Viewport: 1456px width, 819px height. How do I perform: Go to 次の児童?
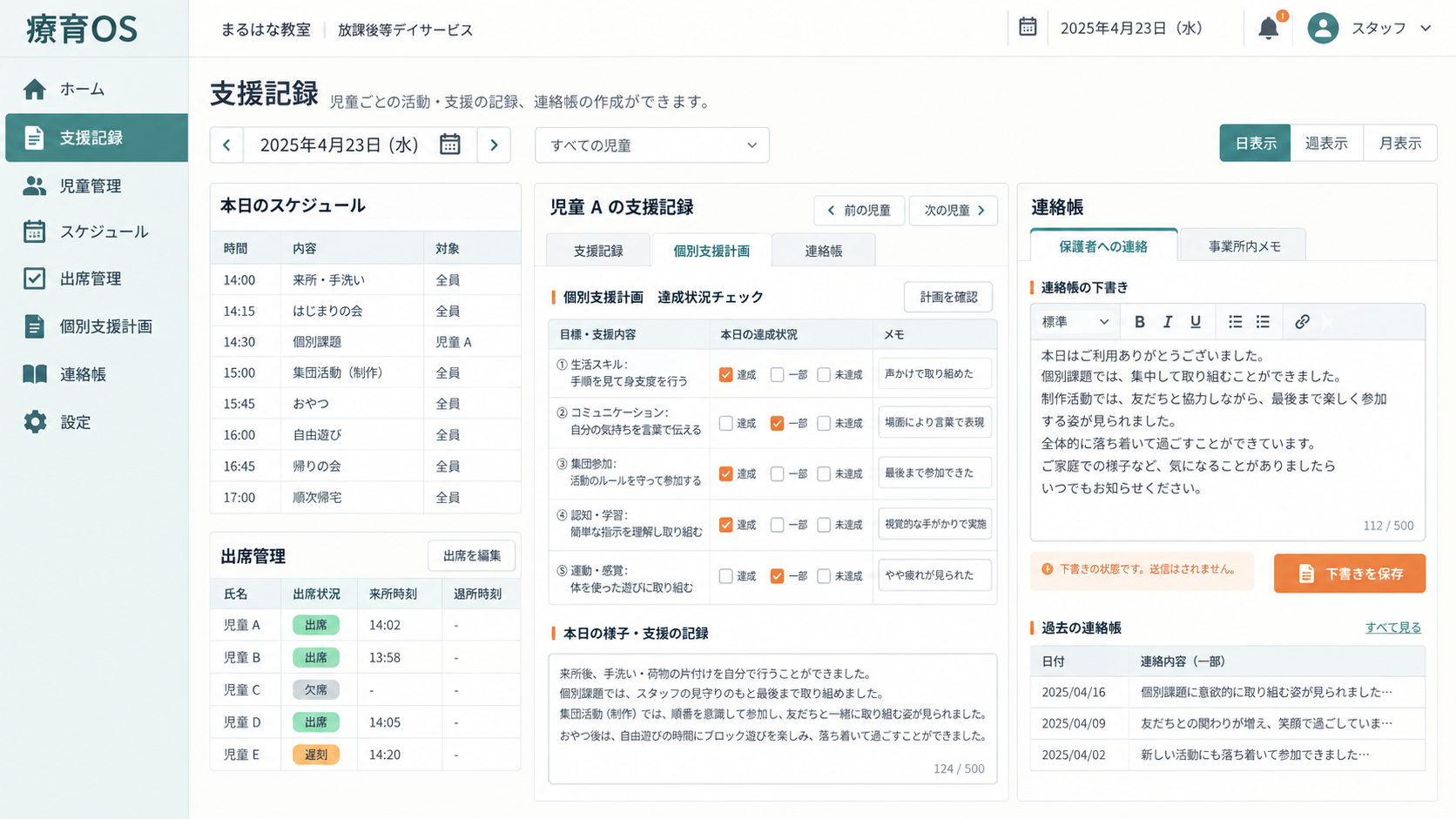coord(954,211)
